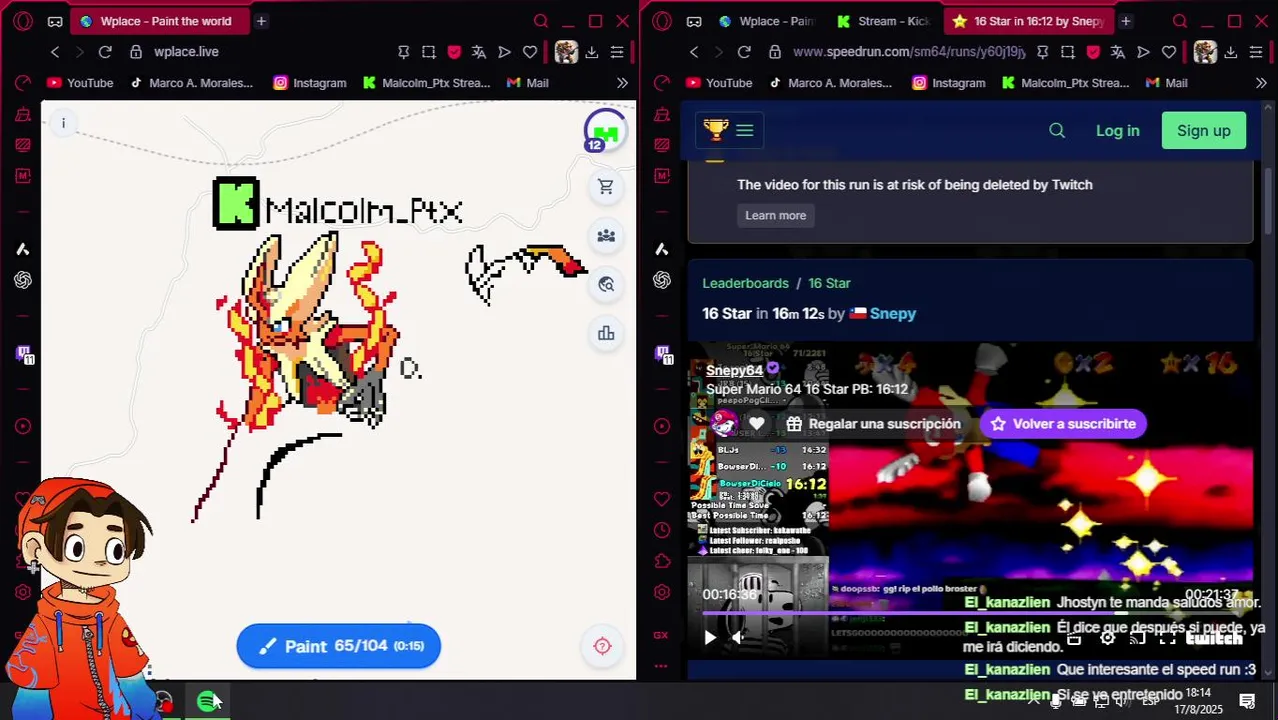
Task: Open the Wplace store cart icon
Action: tap(605, 187)
